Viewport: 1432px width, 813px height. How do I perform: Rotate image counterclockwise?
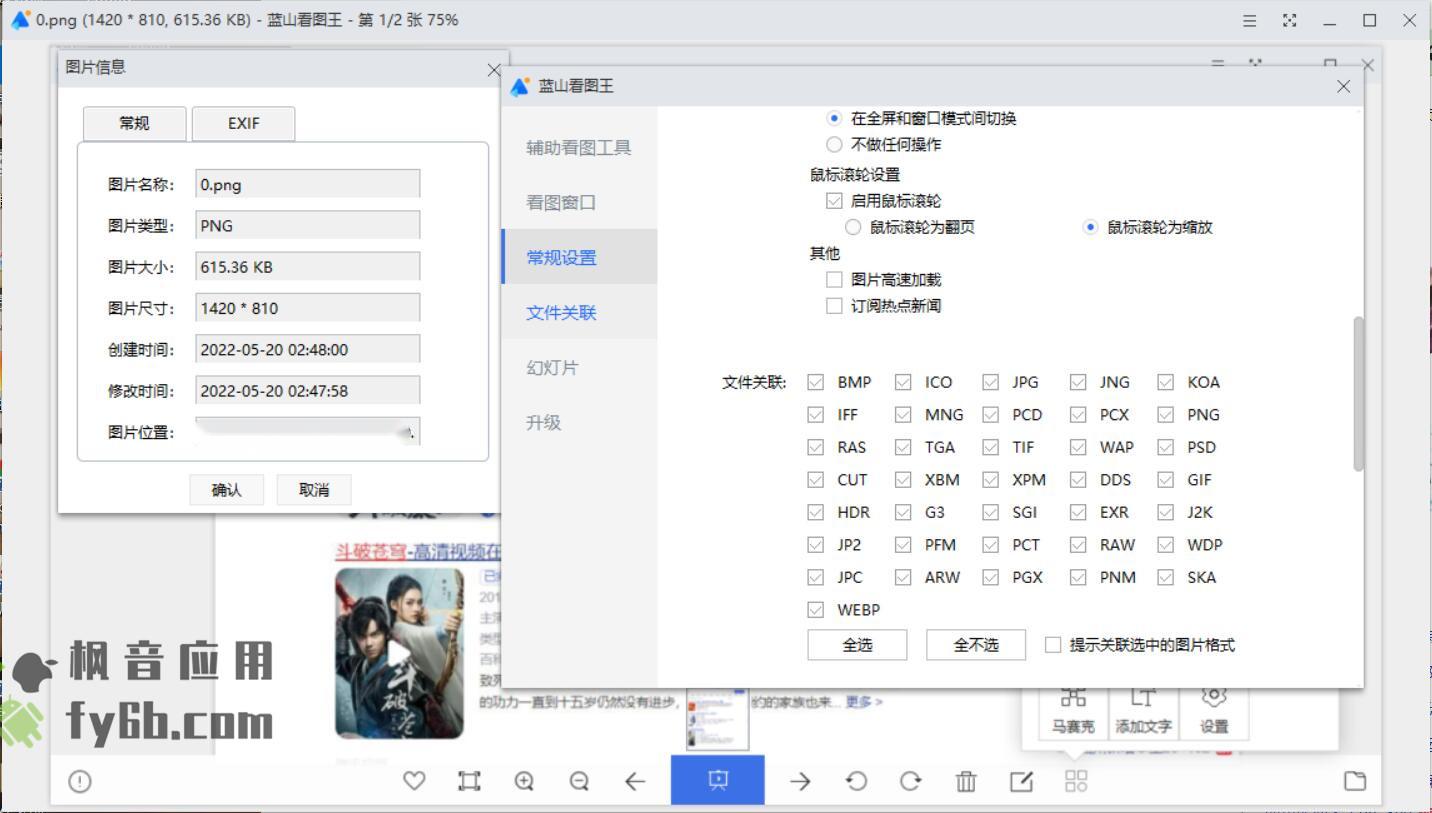click(x=856, y=781)
